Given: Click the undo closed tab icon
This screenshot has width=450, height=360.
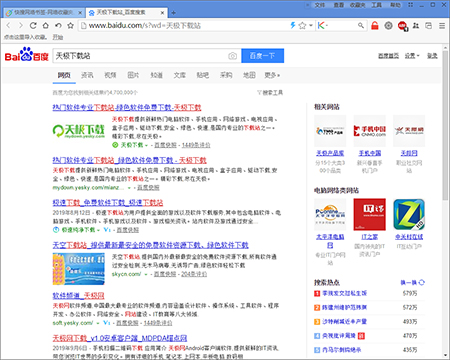Looking at the screenshot, I should tap(58, 25).
